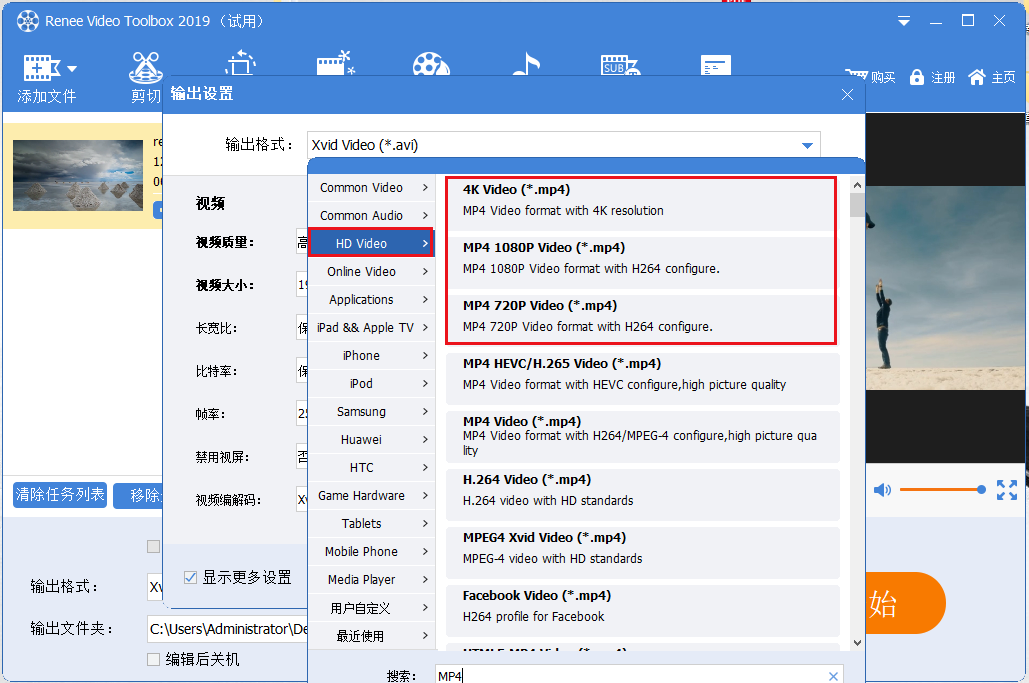Choose H.264 Video (*.mp4) format
This screenshot has height=683, width=1029.
(642, 494)
